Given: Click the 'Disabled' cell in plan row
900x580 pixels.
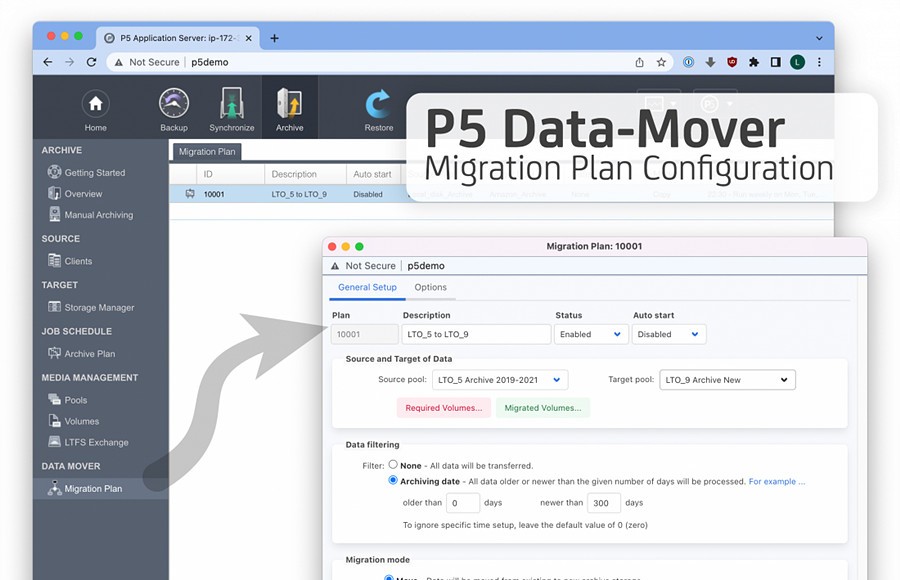Looking at the screenshot, I should click(368, 194).
